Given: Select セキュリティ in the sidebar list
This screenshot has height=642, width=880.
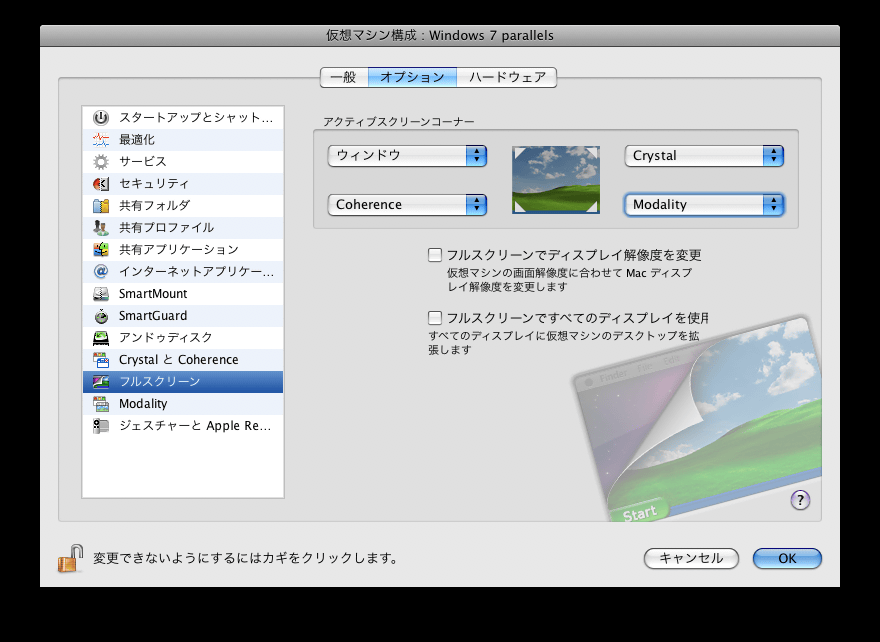Looking at the screenshot, I should point(154,184).
